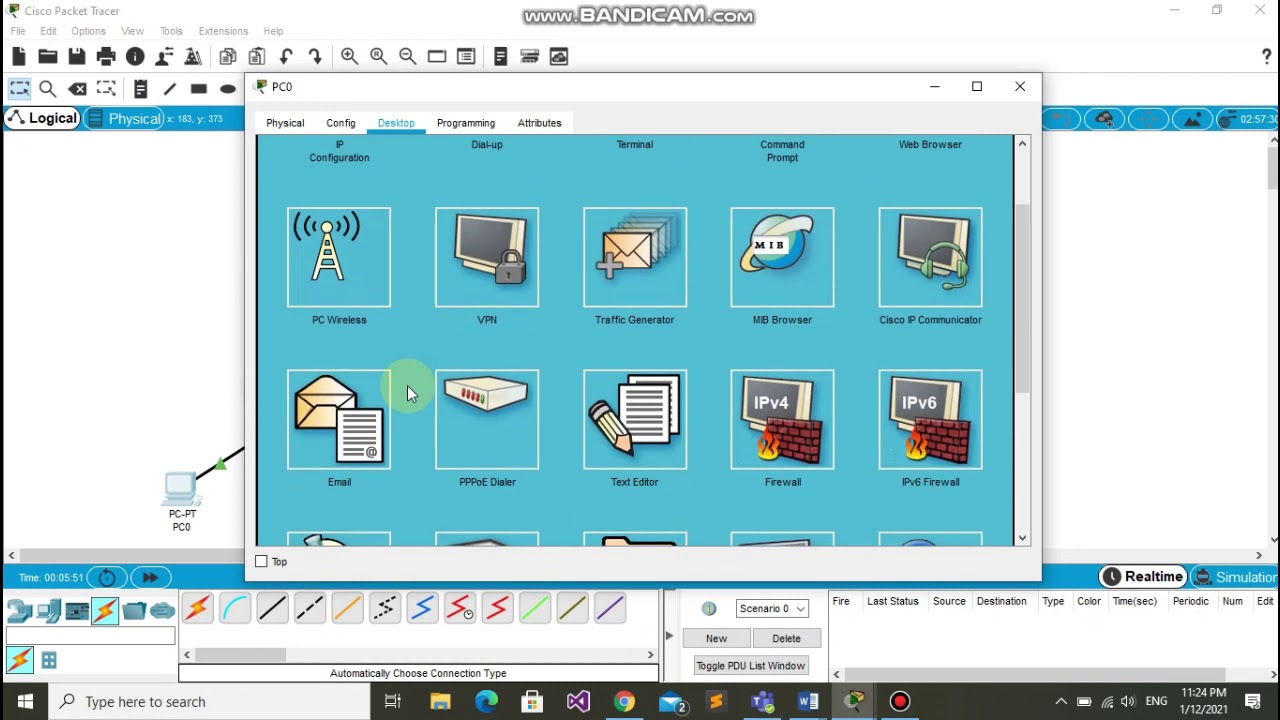Launch Cisco IP Communicator

click(930, 257)
